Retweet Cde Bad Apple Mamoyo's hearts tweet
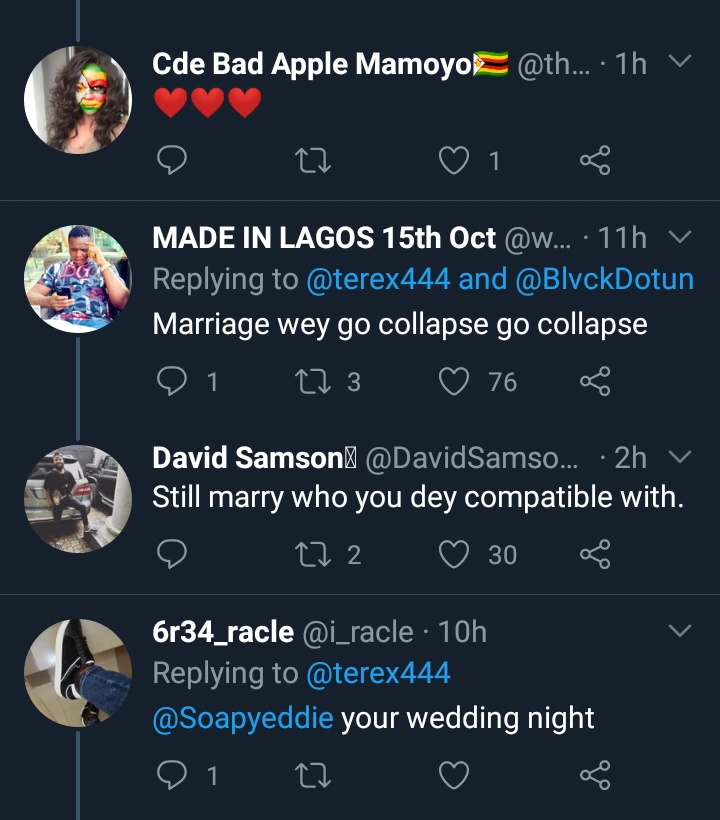Image resolution: width=720 pixels, height=820 pixels. point(314,160)
